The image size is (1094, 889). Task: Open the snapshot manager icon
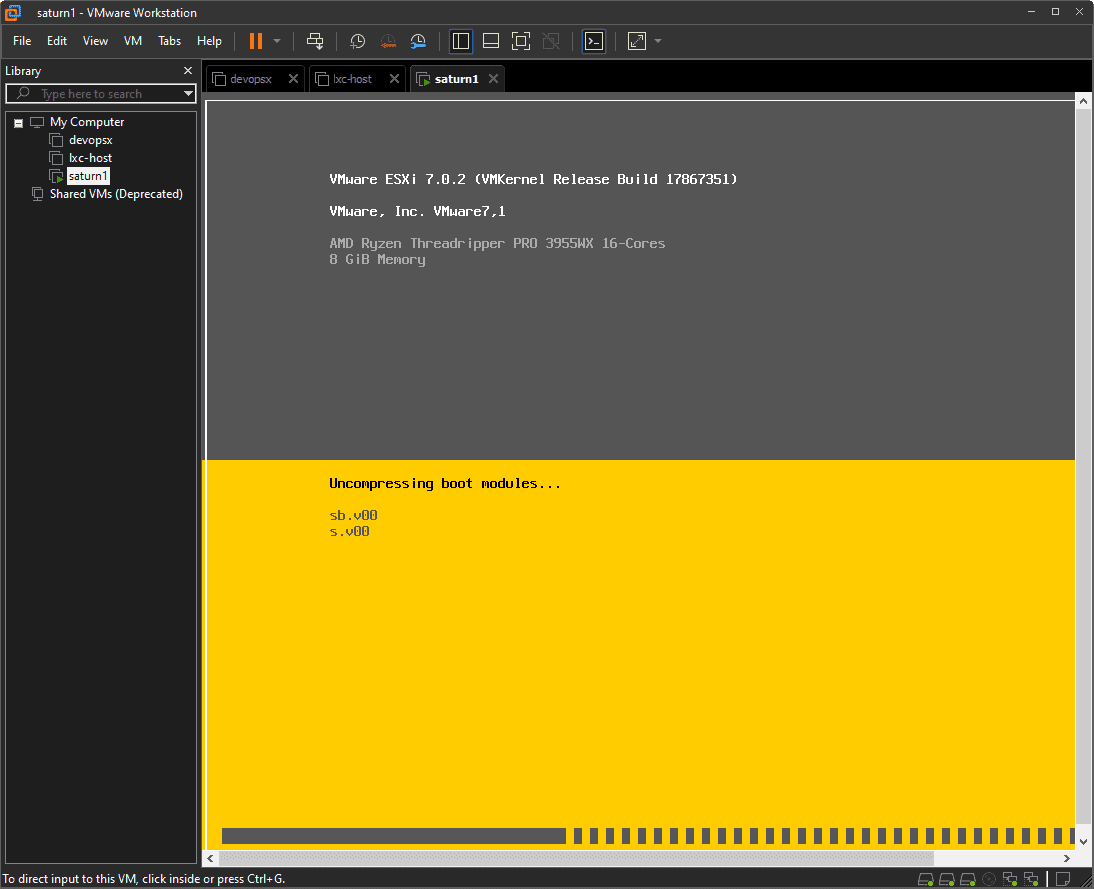click(x=419, y=41)
